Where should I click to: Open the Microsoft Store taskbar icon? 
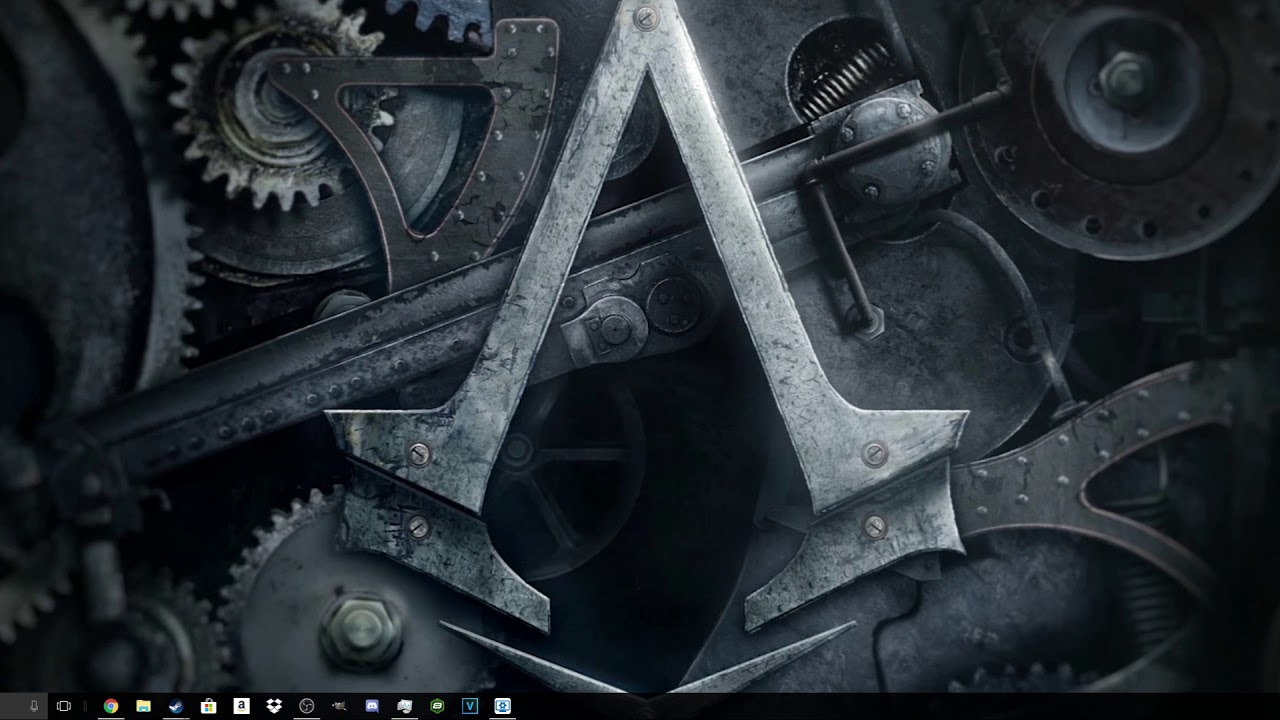(x=208, y=706)
